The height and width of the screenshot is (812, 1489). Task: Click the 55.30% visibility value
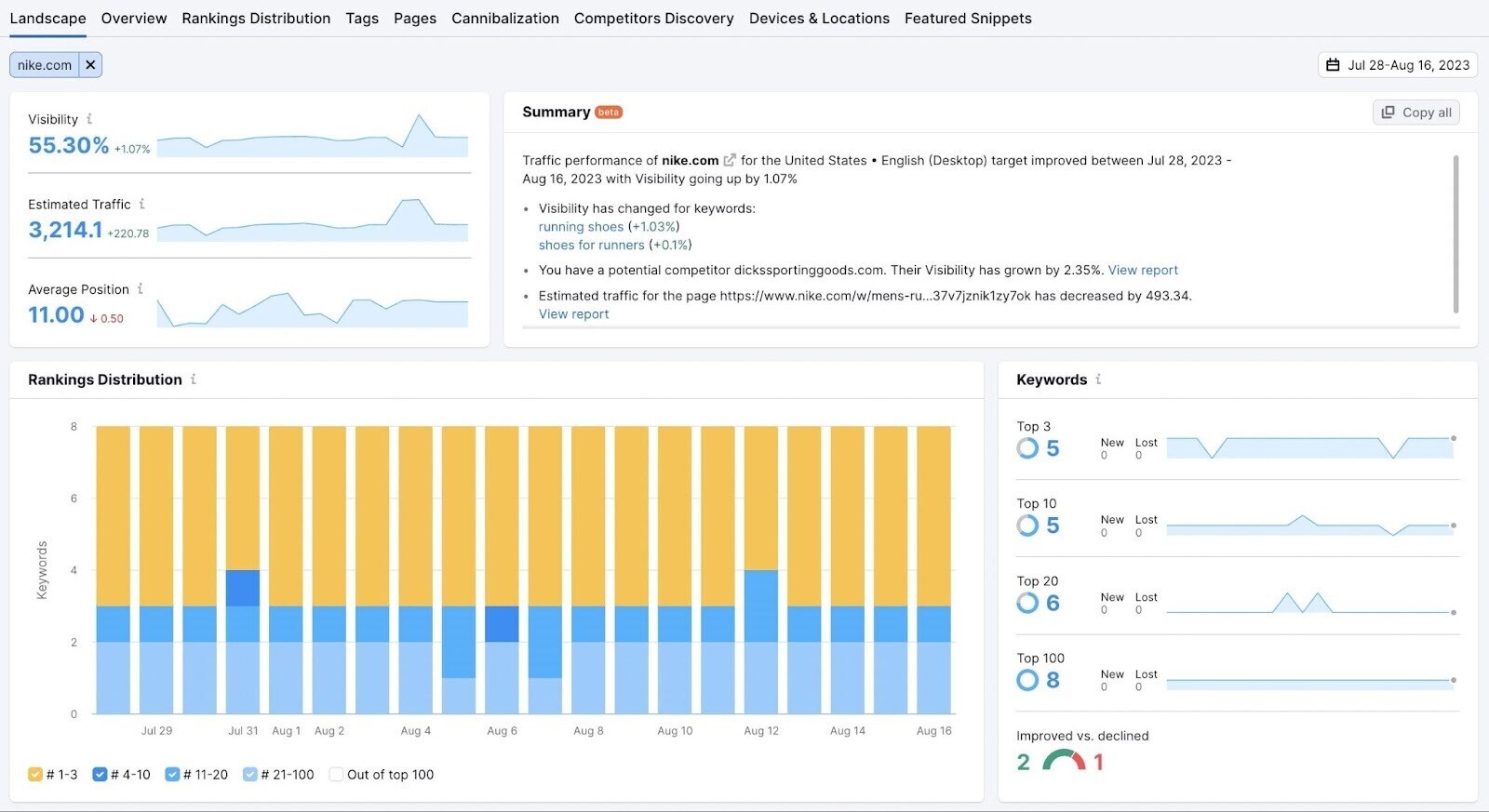[68, 146]
